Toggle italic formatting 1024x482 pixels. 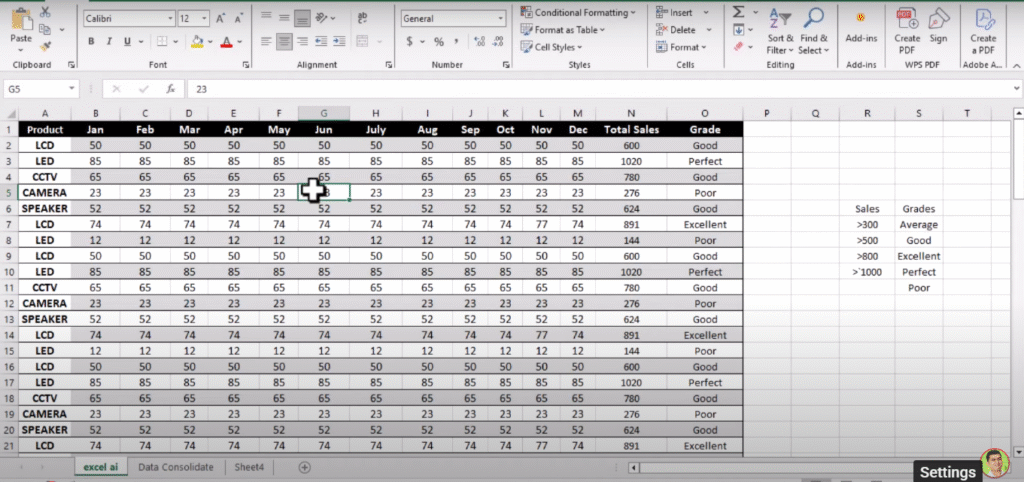(x=110, y=42)
